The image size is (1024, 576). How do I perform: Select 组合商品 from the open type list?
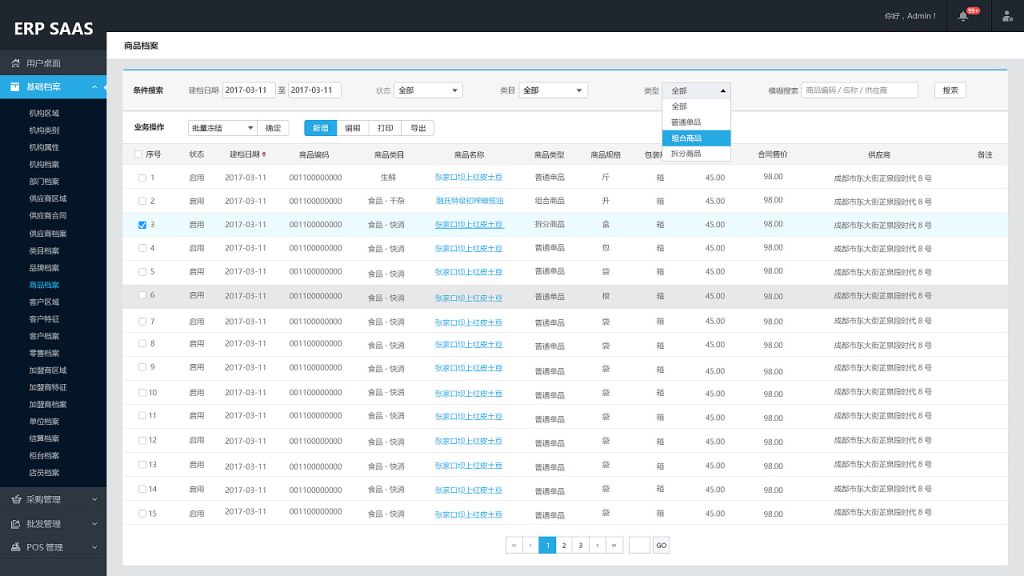point(696,138)
